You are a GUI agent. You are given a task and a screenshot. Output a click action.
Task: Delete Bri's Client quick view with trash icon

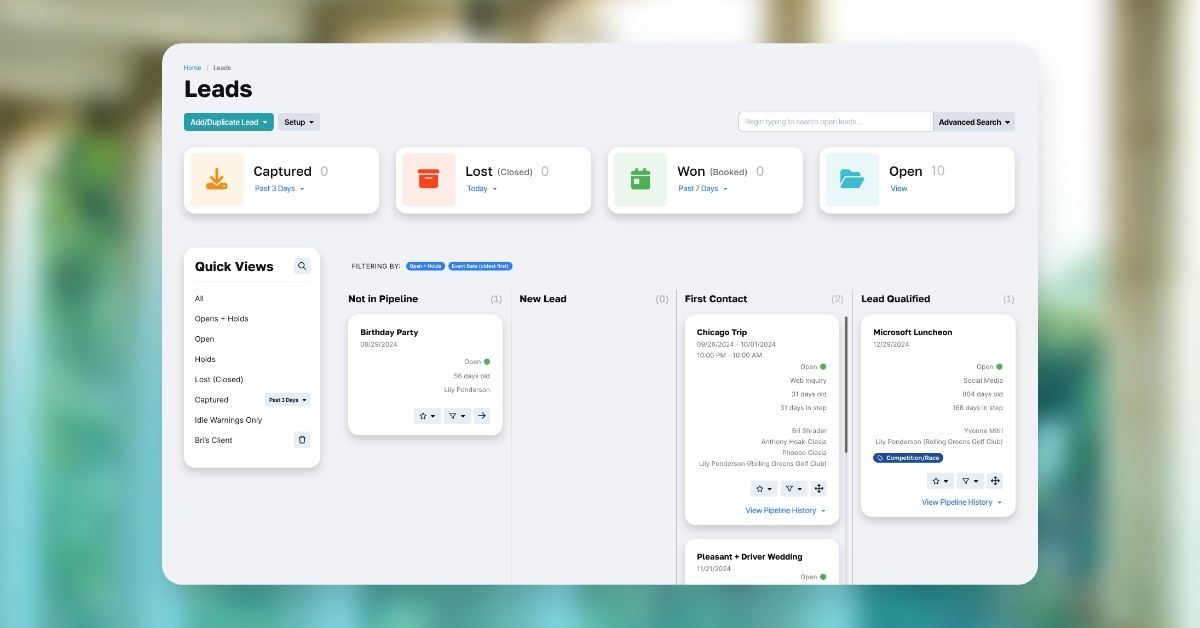pyautogui.click(x=302, y=440)
